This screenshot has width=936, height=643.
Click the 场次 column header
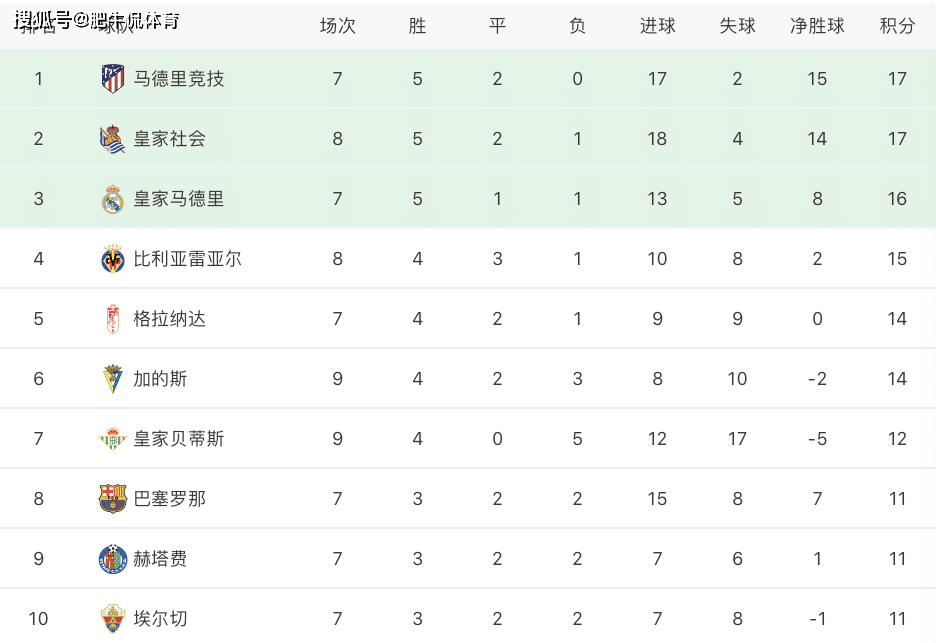(x=337, y=26)
